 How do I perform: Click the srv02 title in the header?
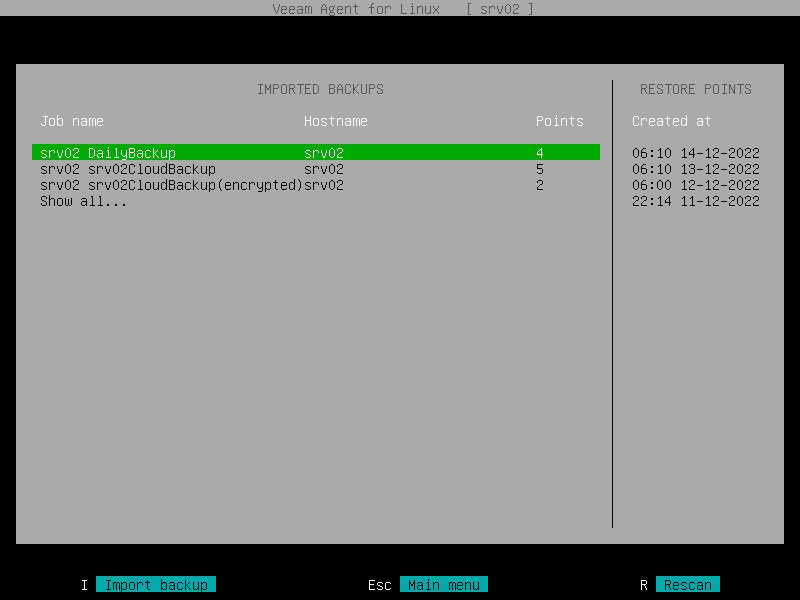point(502,9)
